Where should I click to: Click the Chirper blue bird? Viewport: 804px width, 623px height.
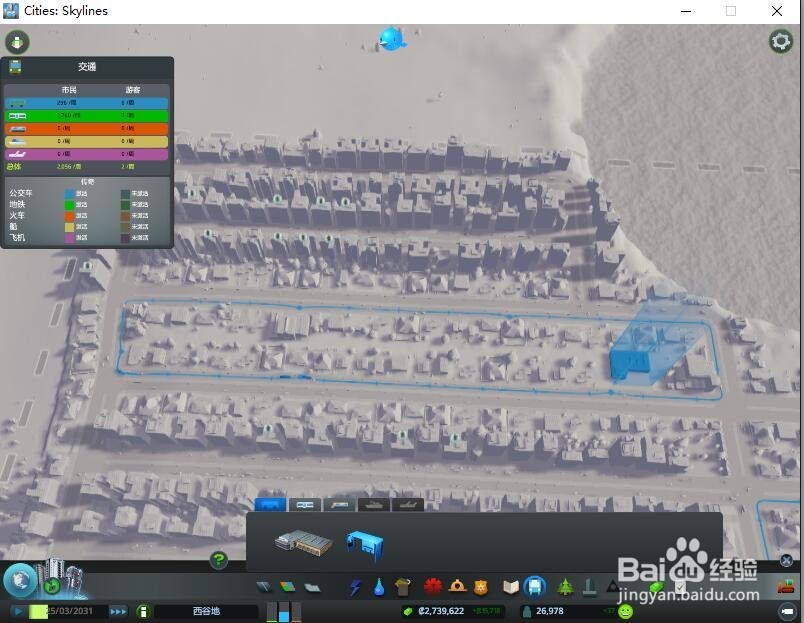click(x=392, y=39)
